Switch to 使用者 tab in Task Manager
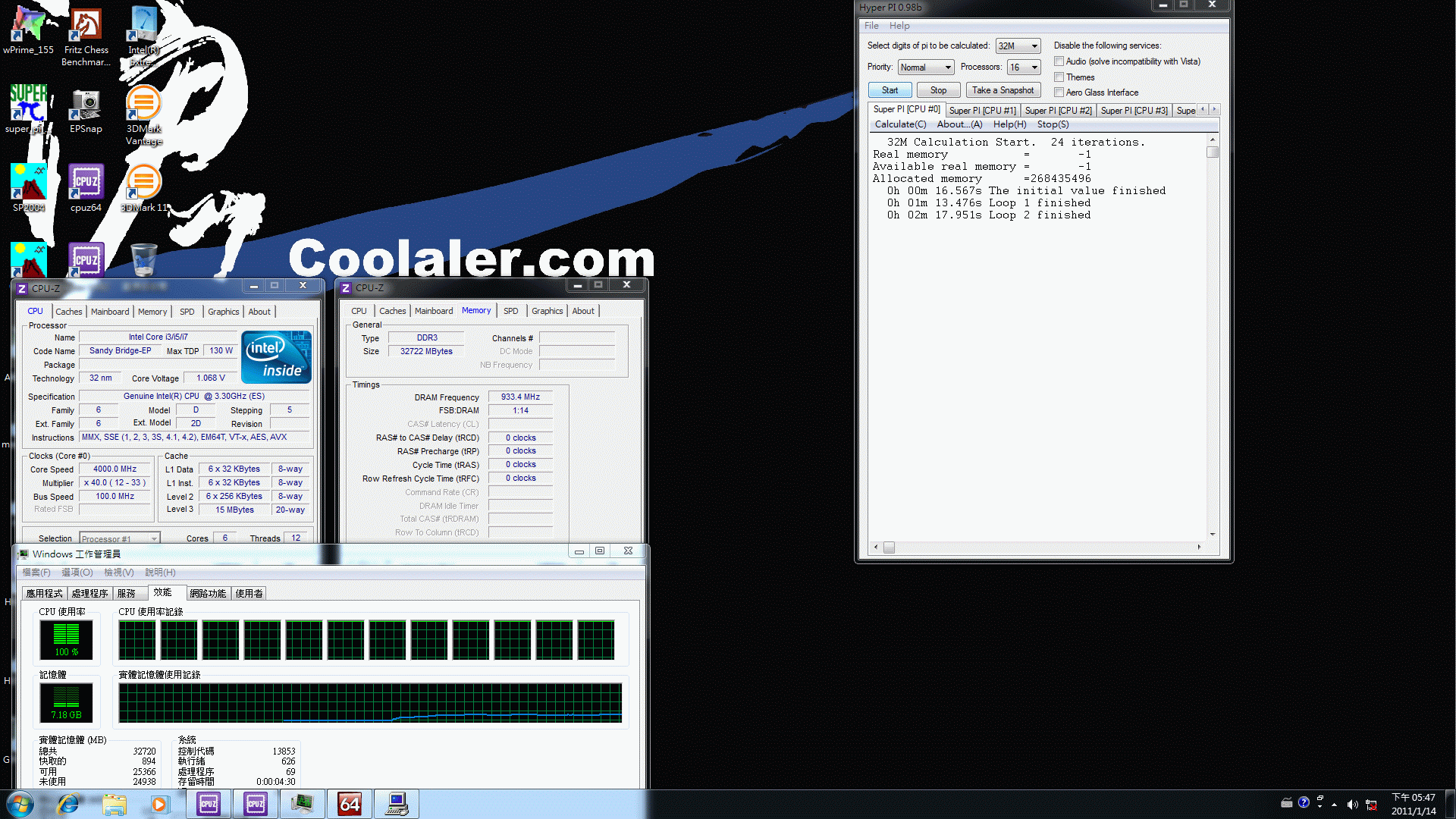Screen dimensions: 1456x819 coord(249,594)
